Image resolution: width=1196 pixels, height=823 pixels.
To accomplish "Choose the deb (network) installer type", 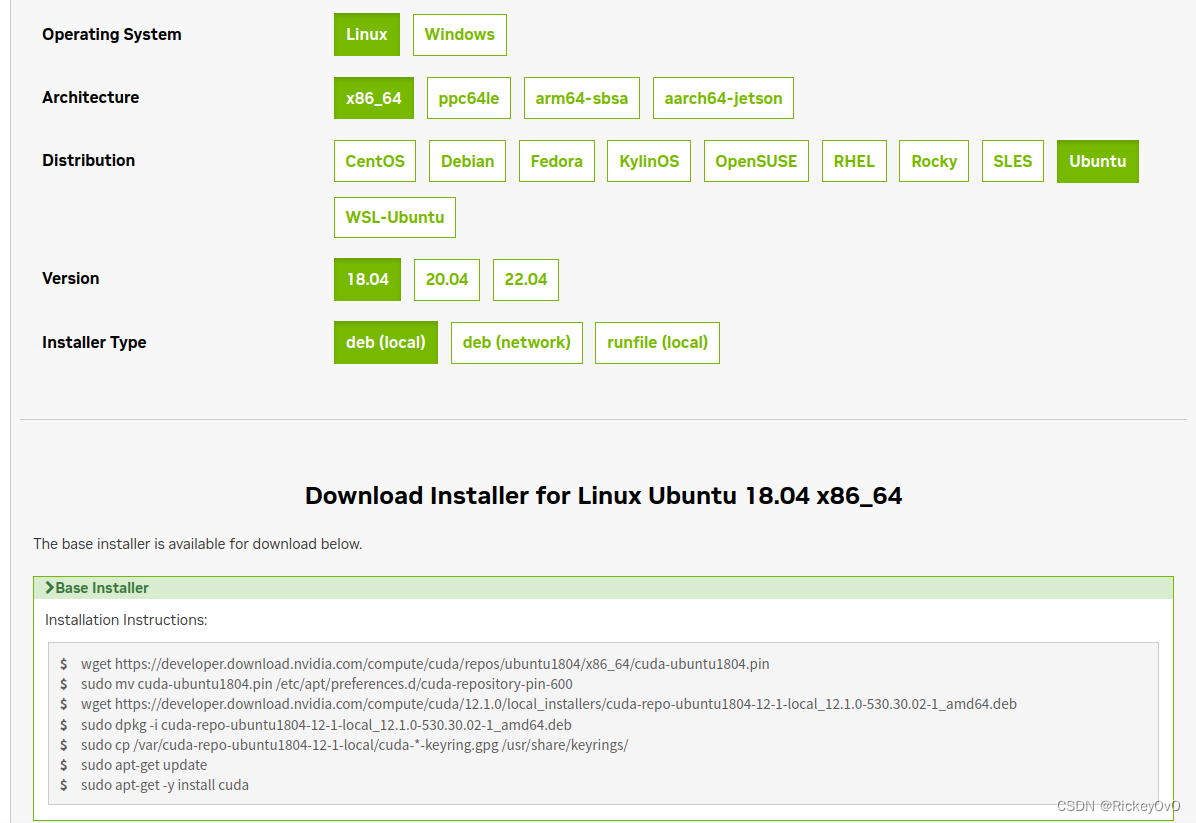I will (516, 342).
